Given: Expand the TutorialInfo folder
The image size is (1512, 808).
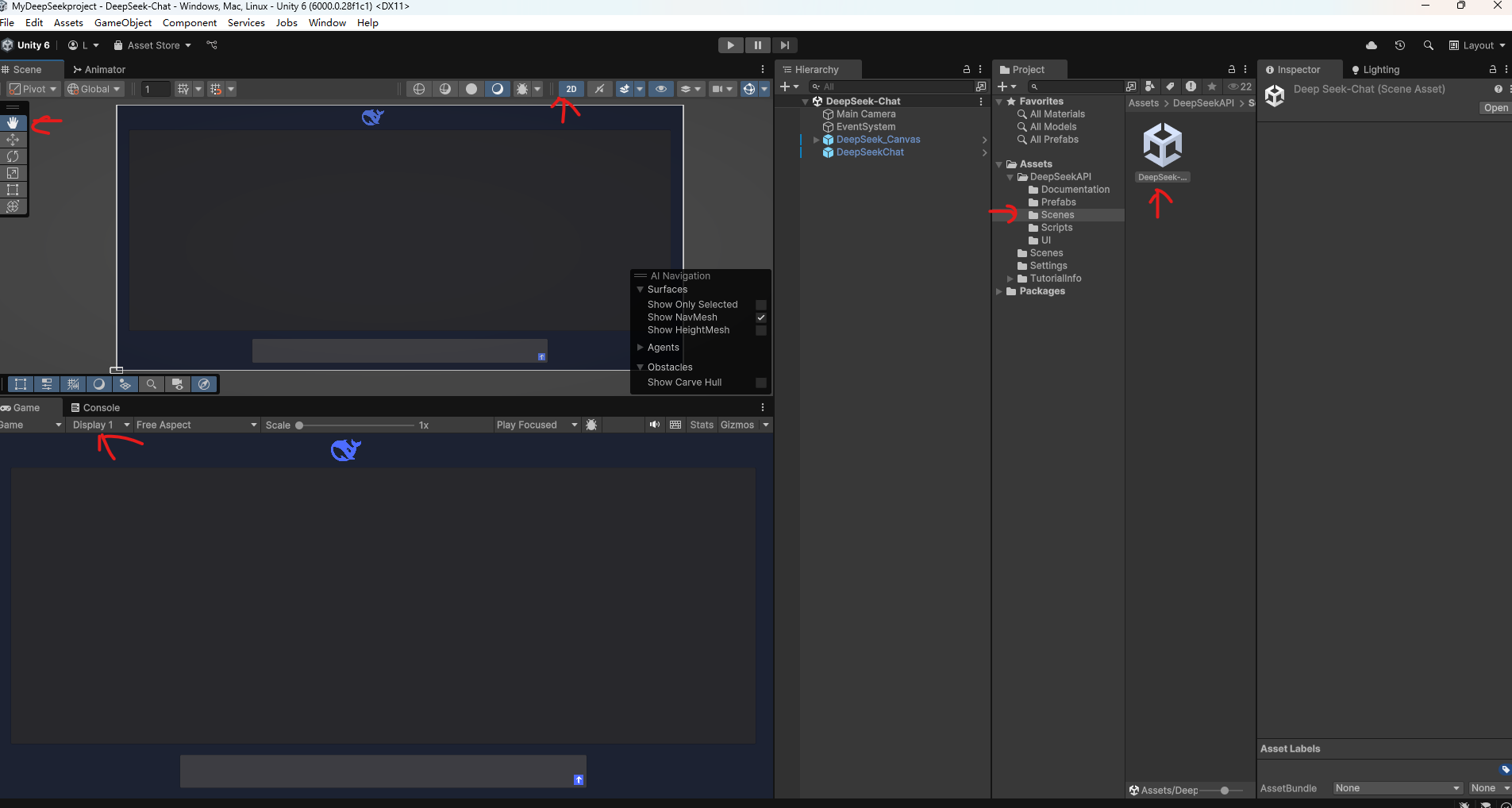Looking at the screenshot, I should pyautogui.click(x=1010, y=279).
